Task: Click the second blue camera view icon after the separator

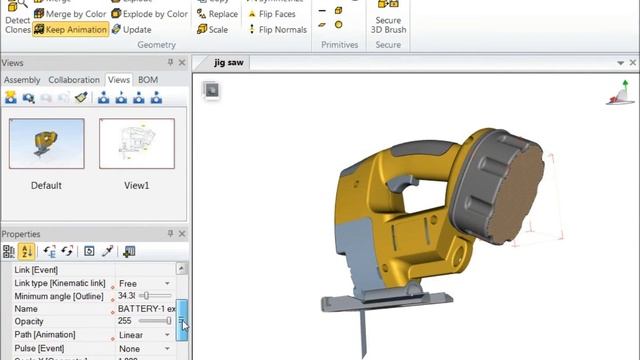Action: pos(121,98)
